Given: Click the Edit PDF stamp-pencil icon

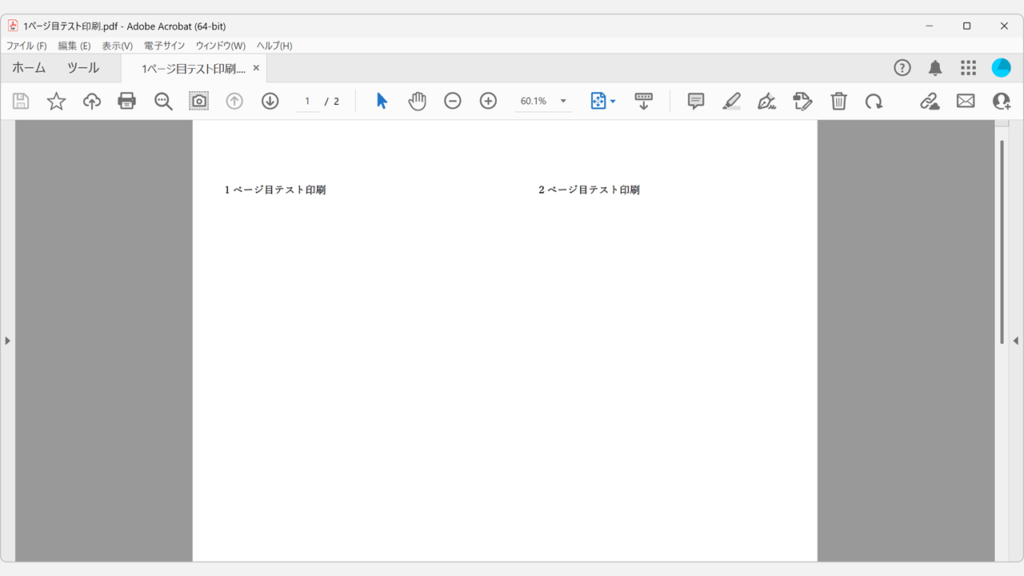Looking at the screenshot, I should pos(803,101).
